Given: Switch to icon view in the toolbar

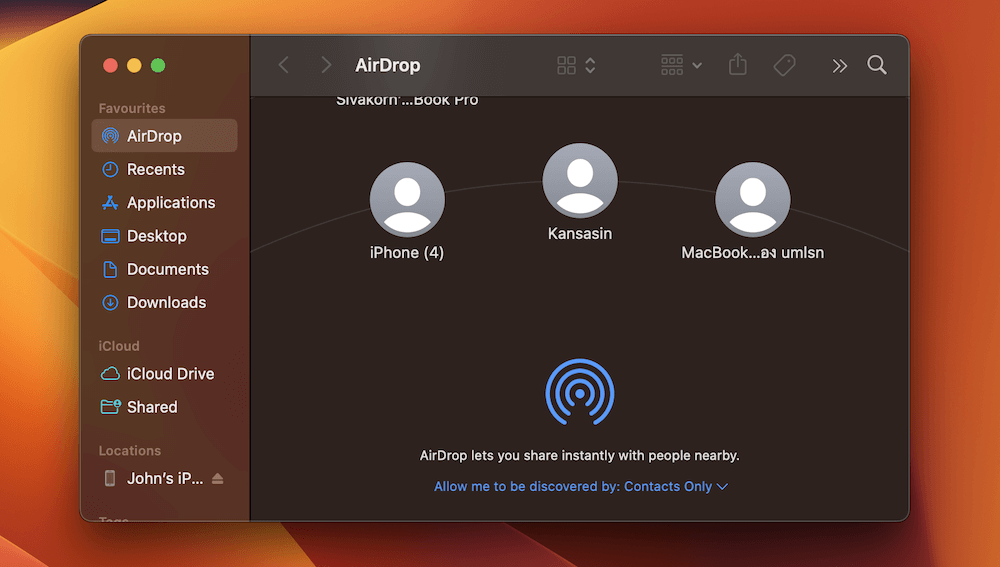Looking at the screenshot, I should [566, 65].
